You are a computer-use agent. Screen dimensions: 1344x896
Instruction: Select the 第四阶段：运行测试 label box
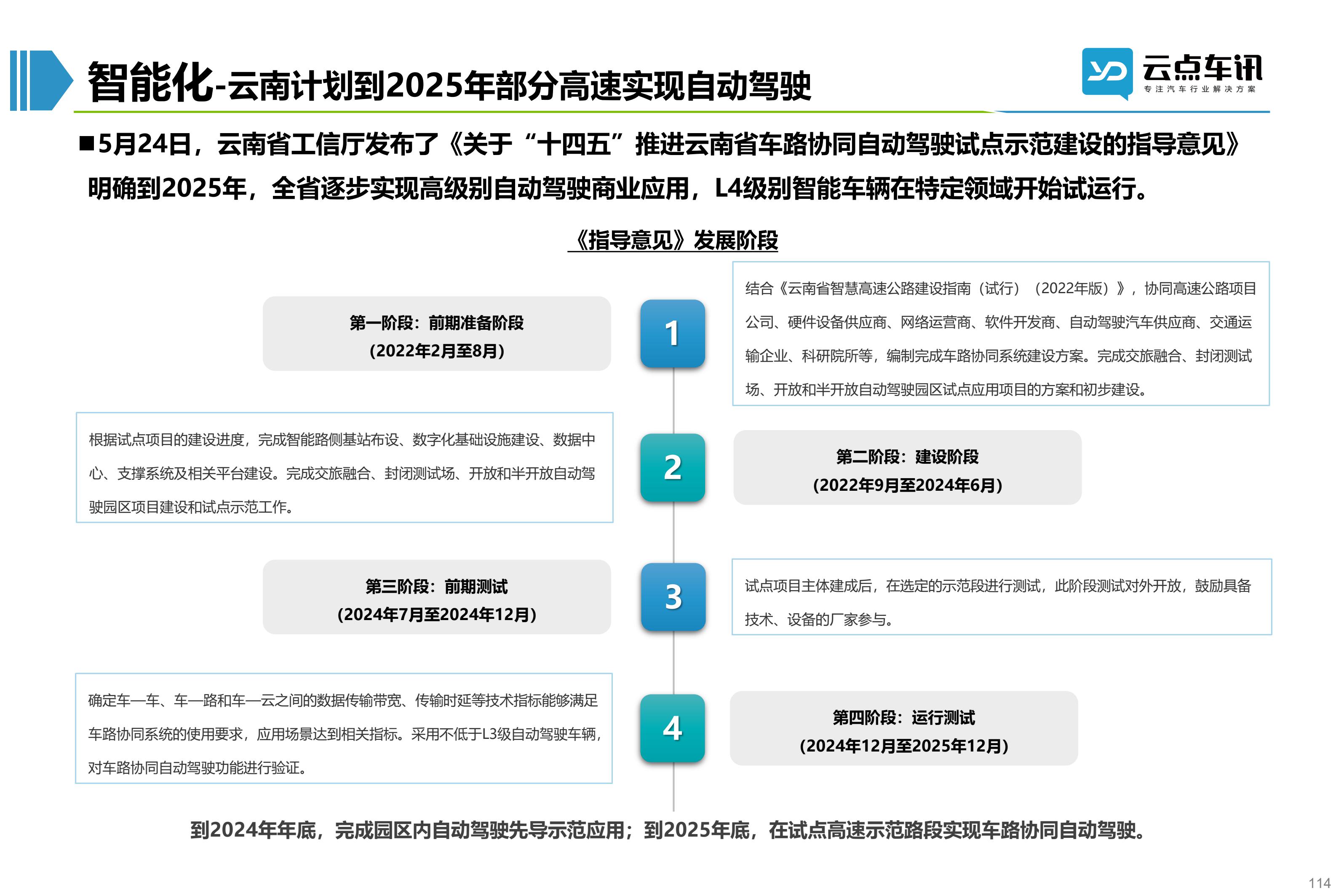pos(903,728)
